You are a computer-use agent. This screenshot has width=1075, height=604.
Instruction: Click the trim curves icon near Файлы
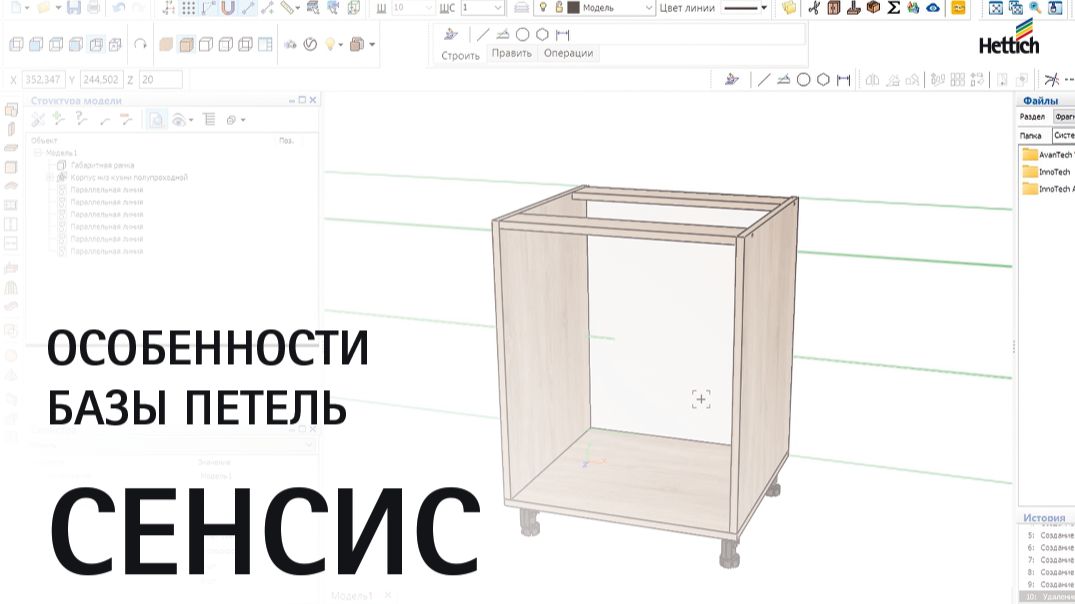[x=1052, y=80]
